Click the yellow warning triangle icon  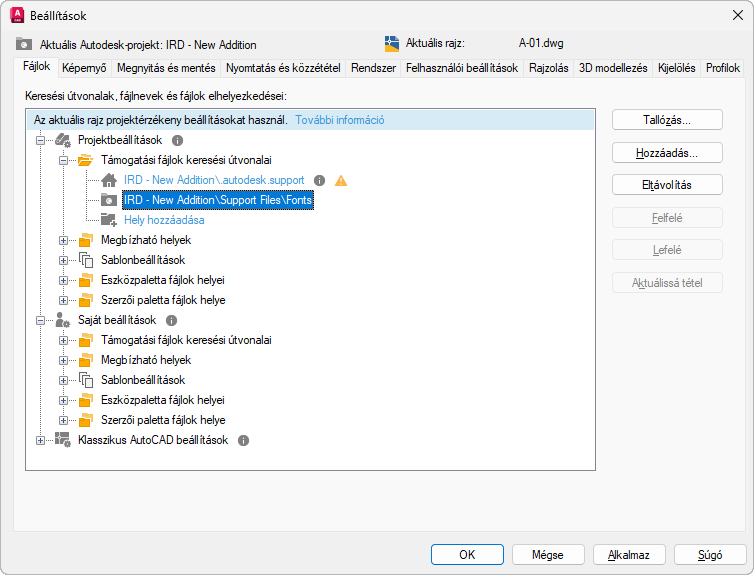(341, 181)
